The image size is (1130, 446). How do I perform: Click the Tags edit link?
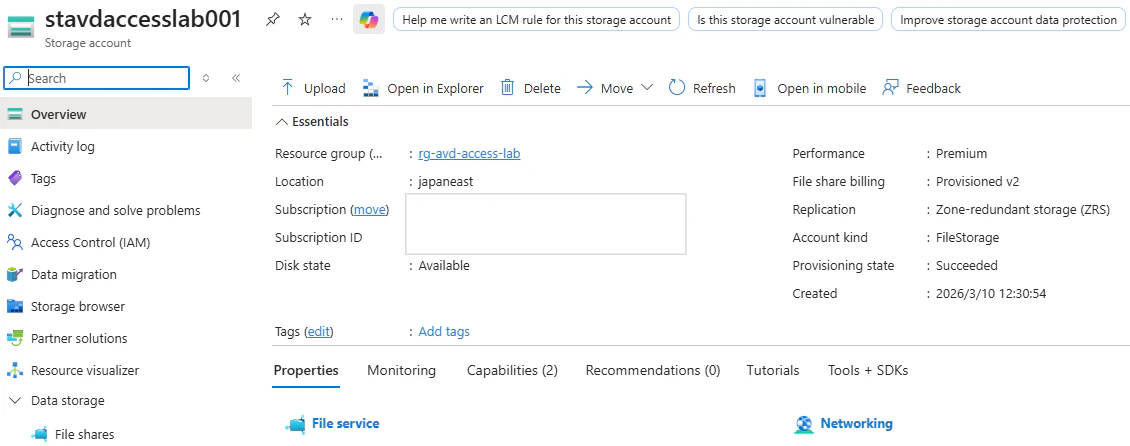(319, 331)
